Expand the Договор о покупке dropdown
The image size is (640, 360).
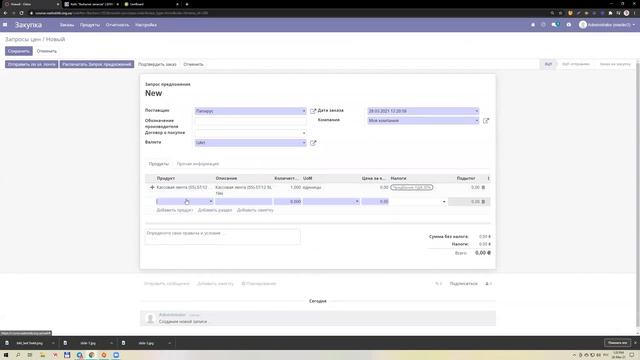pyautogui.click(x=303, y=133)
